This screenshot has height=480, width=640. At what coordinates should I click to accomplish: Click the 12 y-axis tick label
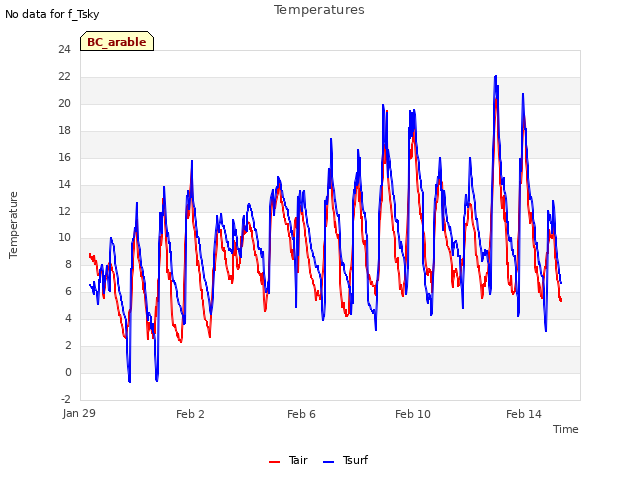point(64,211)
